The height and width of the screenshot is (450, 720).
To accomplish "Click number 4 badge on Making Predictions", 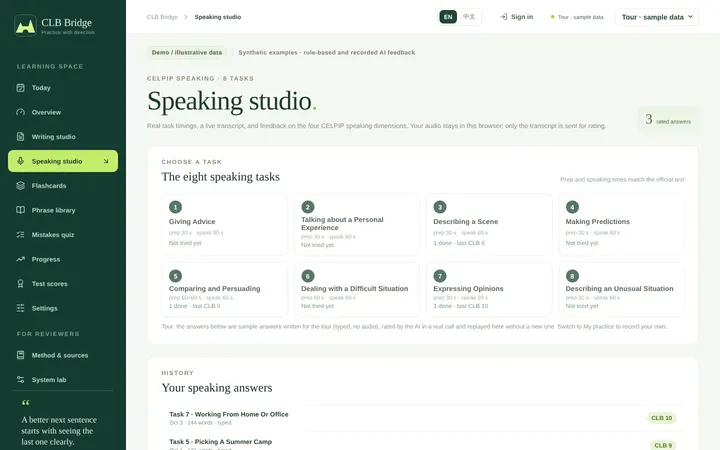I will pyautogui.click(x=572, y=207).
